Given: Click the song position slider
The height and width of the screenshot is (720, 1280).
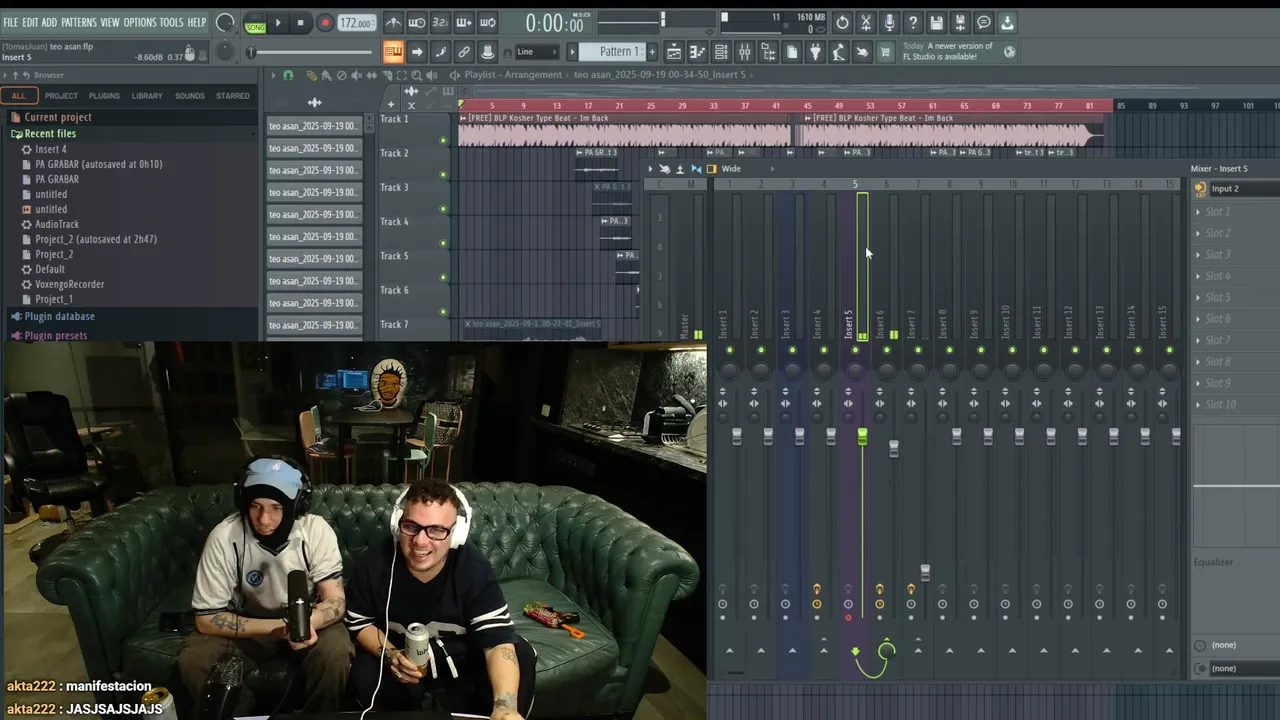Looking at the screenshot, I should pos(312,52).
